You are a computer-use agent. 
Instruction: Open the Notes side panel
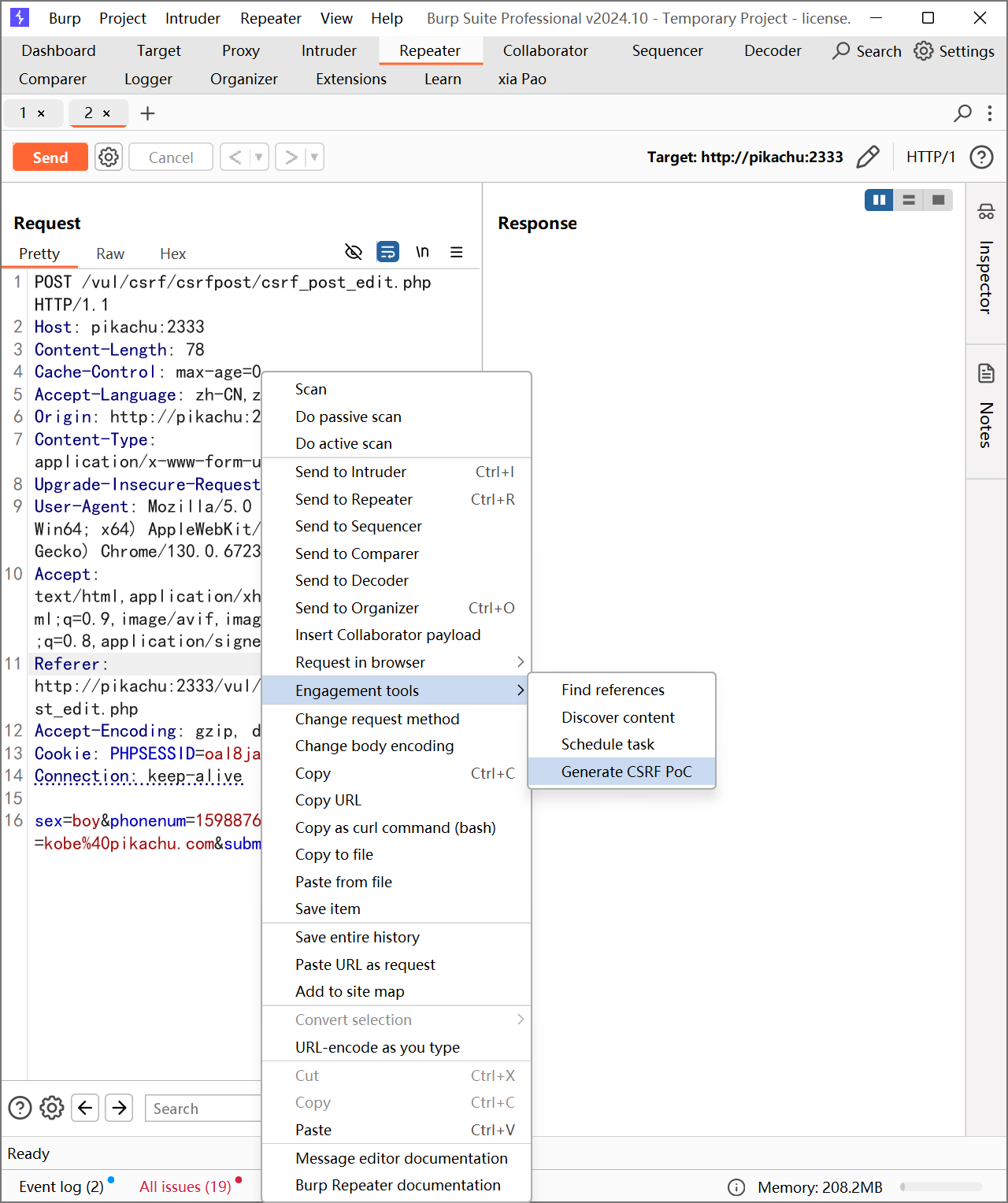pyautogui.click(x=986, y=409)
